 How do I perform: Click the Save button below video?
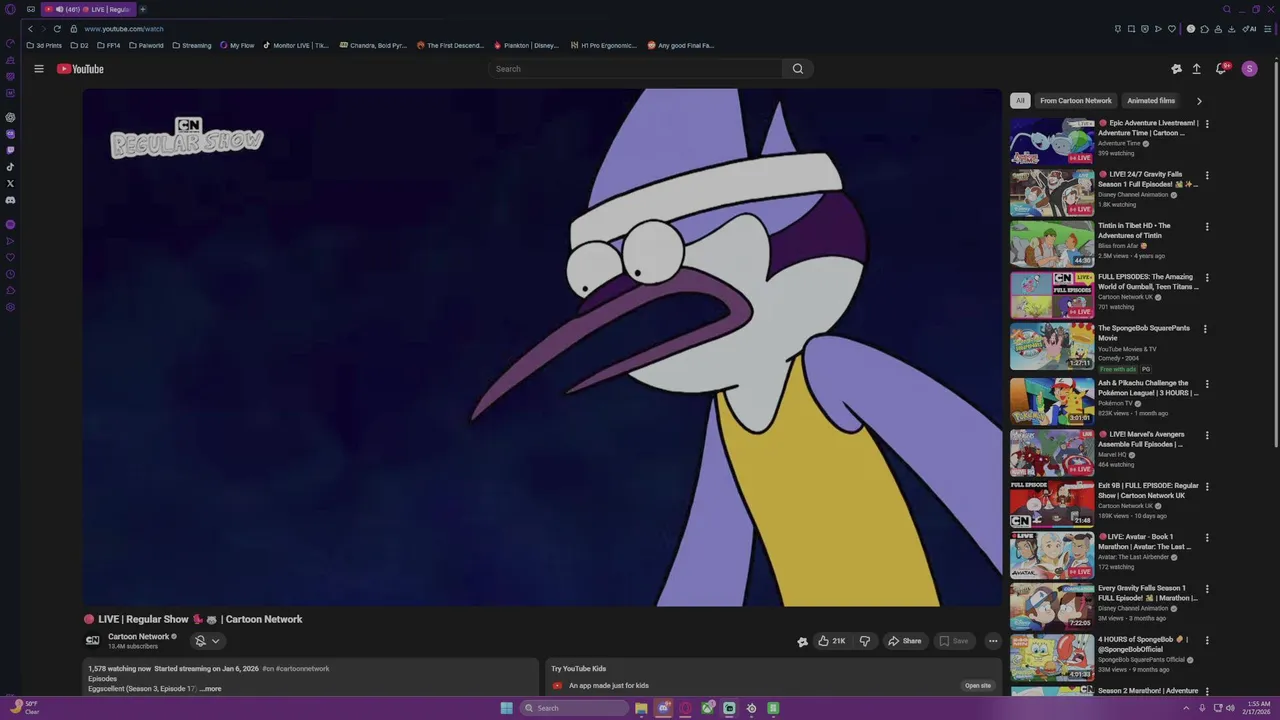click(954, 641)
